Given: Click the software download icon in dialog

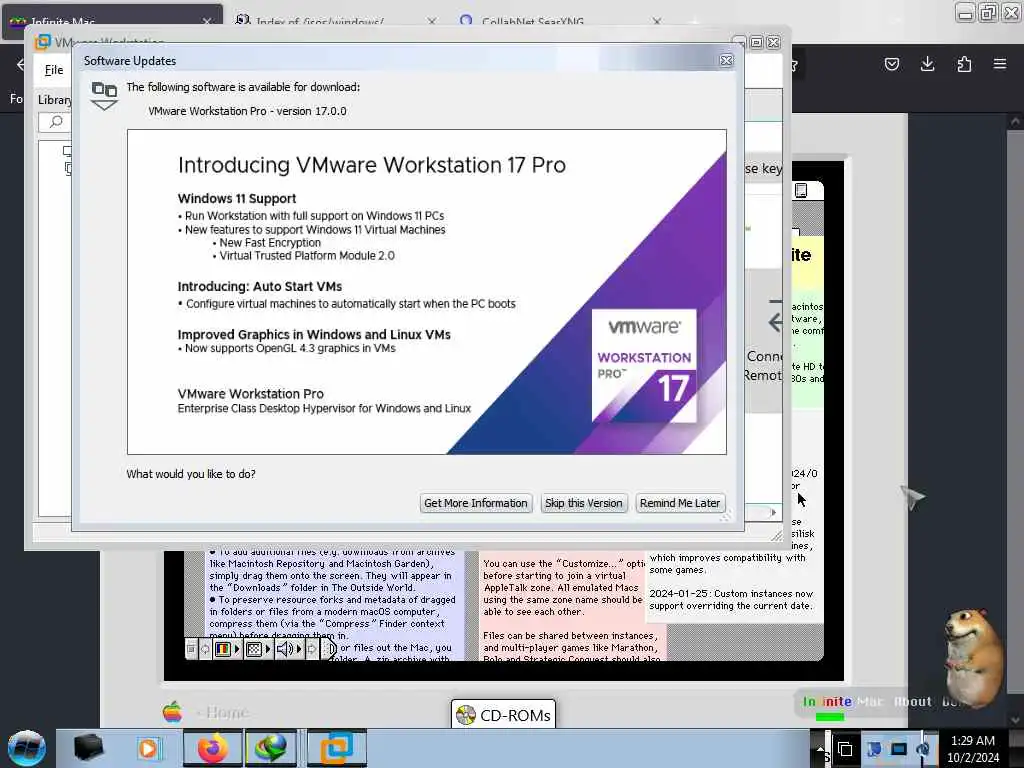Looking at the screenshot, I should [104, 96].
